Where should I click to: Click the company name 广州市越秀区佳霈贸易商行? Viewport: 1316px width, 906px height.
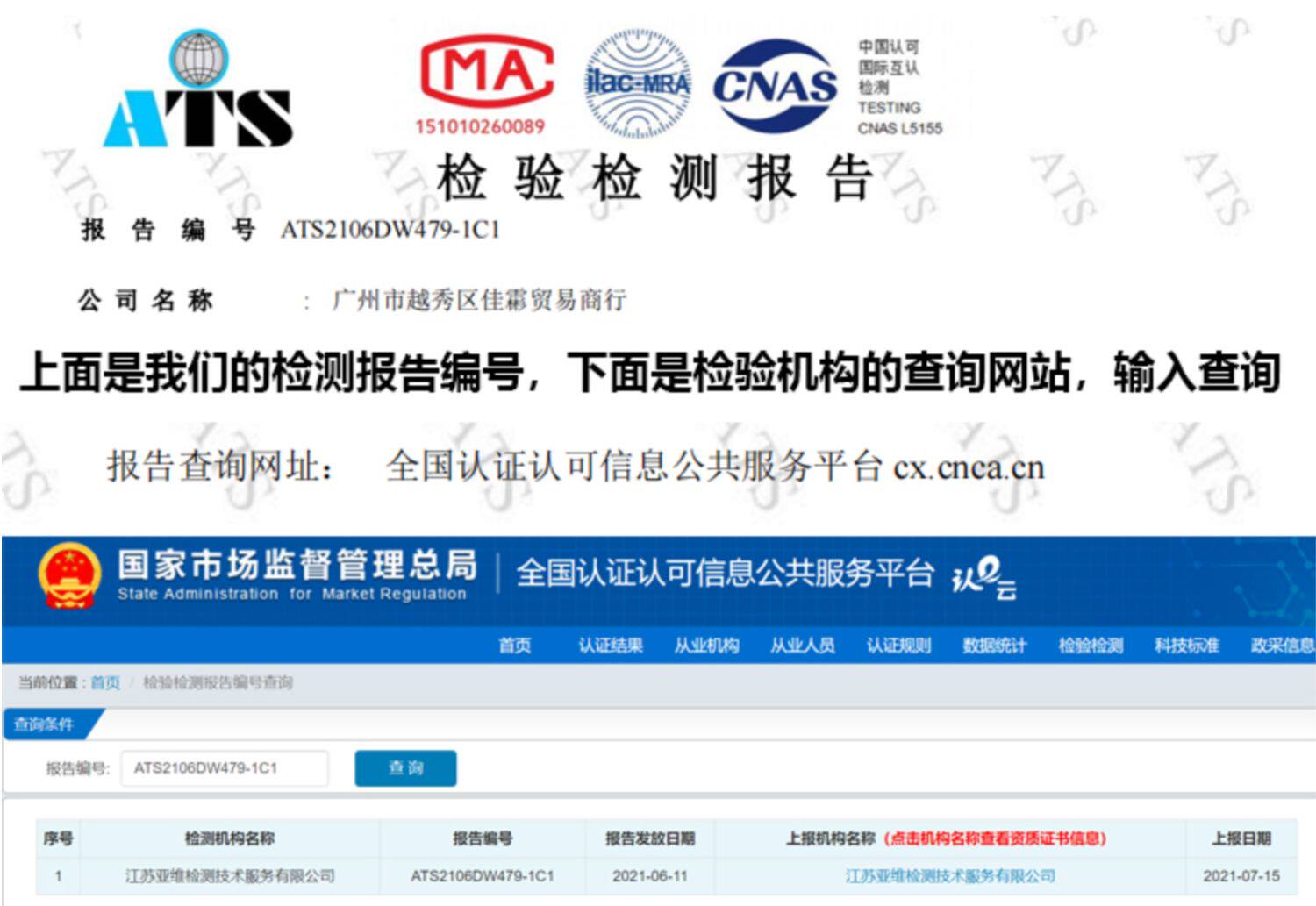tap(479, 300)
